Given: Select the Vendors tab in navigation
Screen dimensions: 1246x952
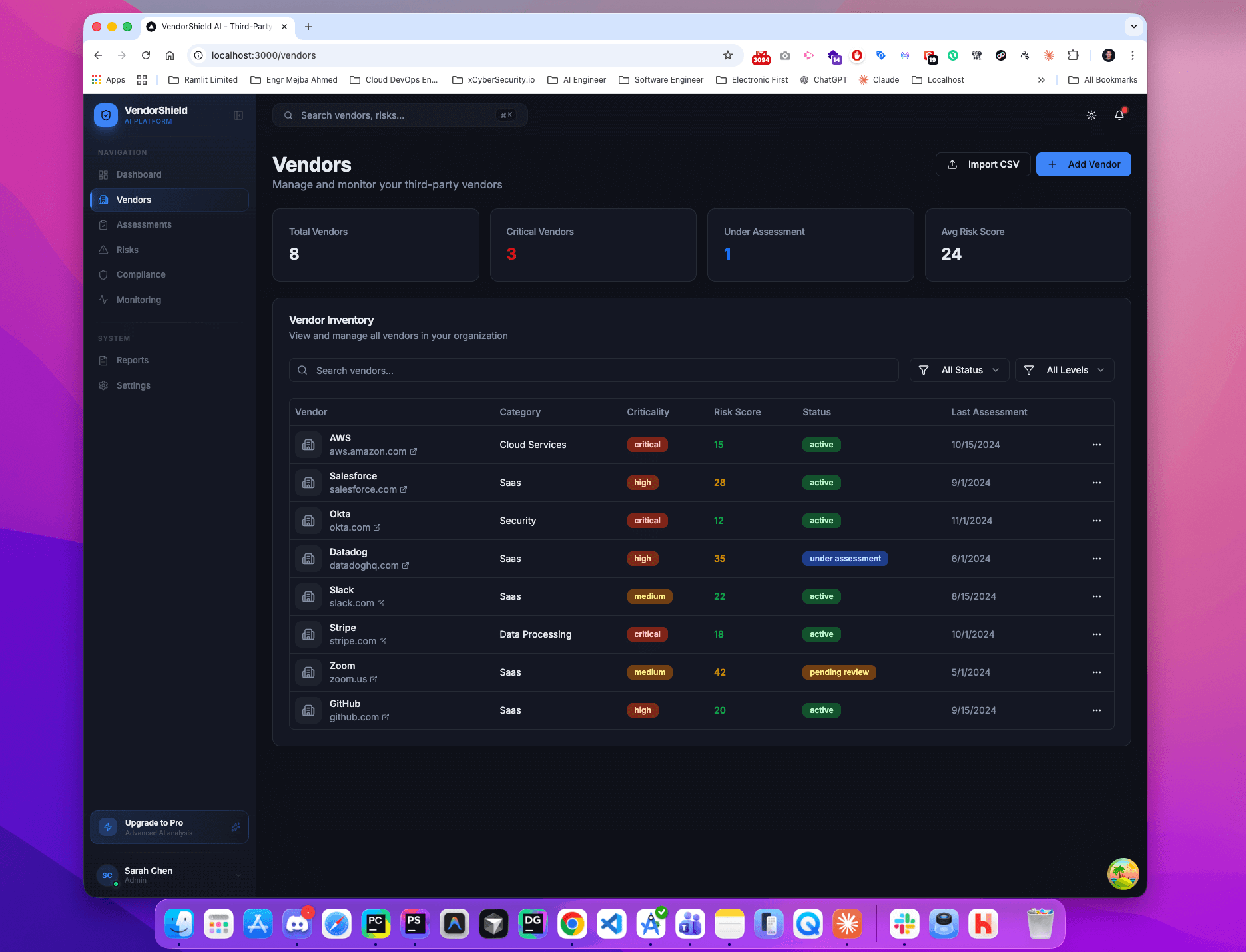Looking at the screenshot, I should coord(134,200).
